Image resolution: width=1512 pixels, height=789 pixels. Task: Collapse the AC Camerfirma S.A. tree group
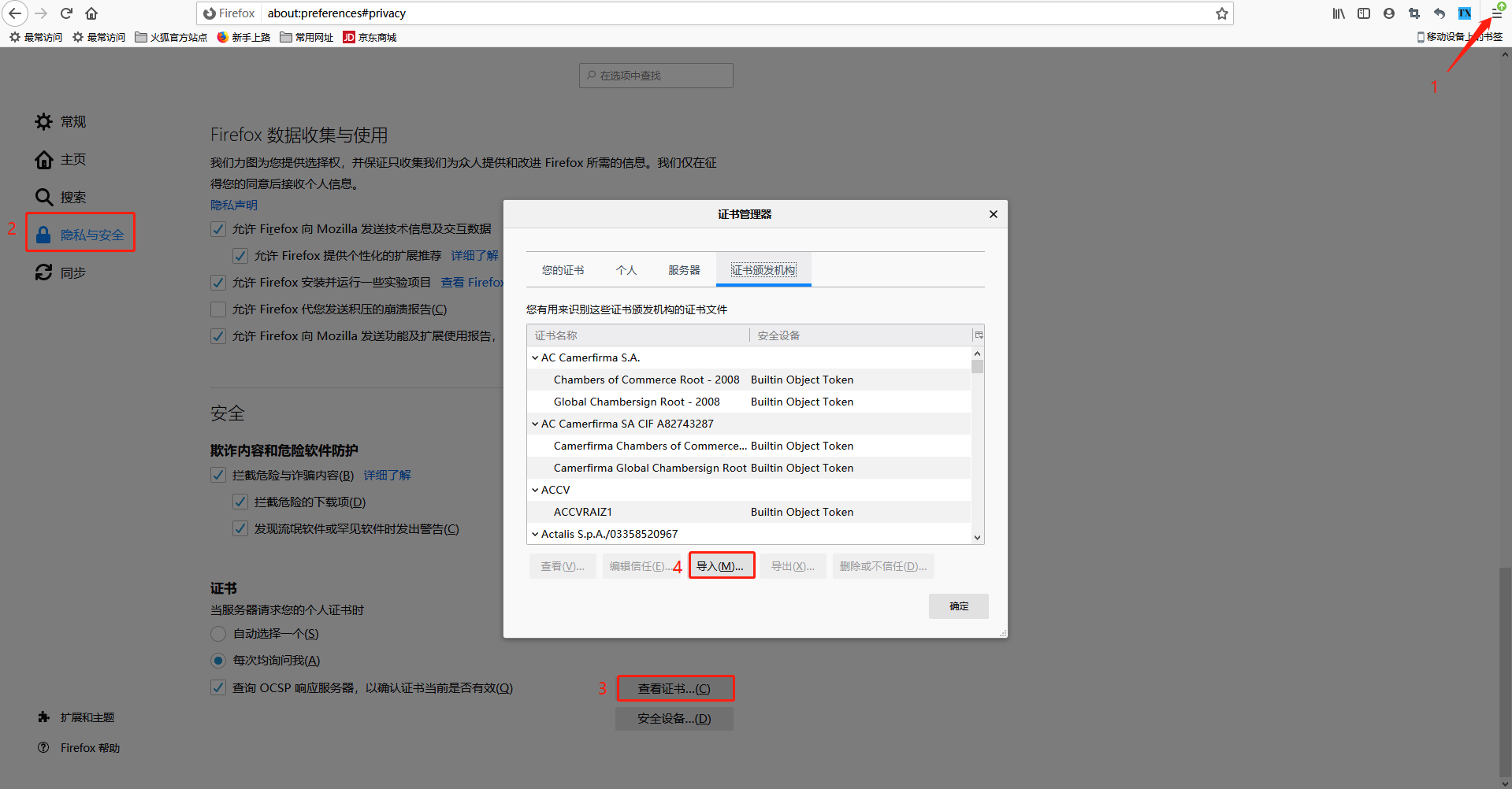[x=535, y=357]
